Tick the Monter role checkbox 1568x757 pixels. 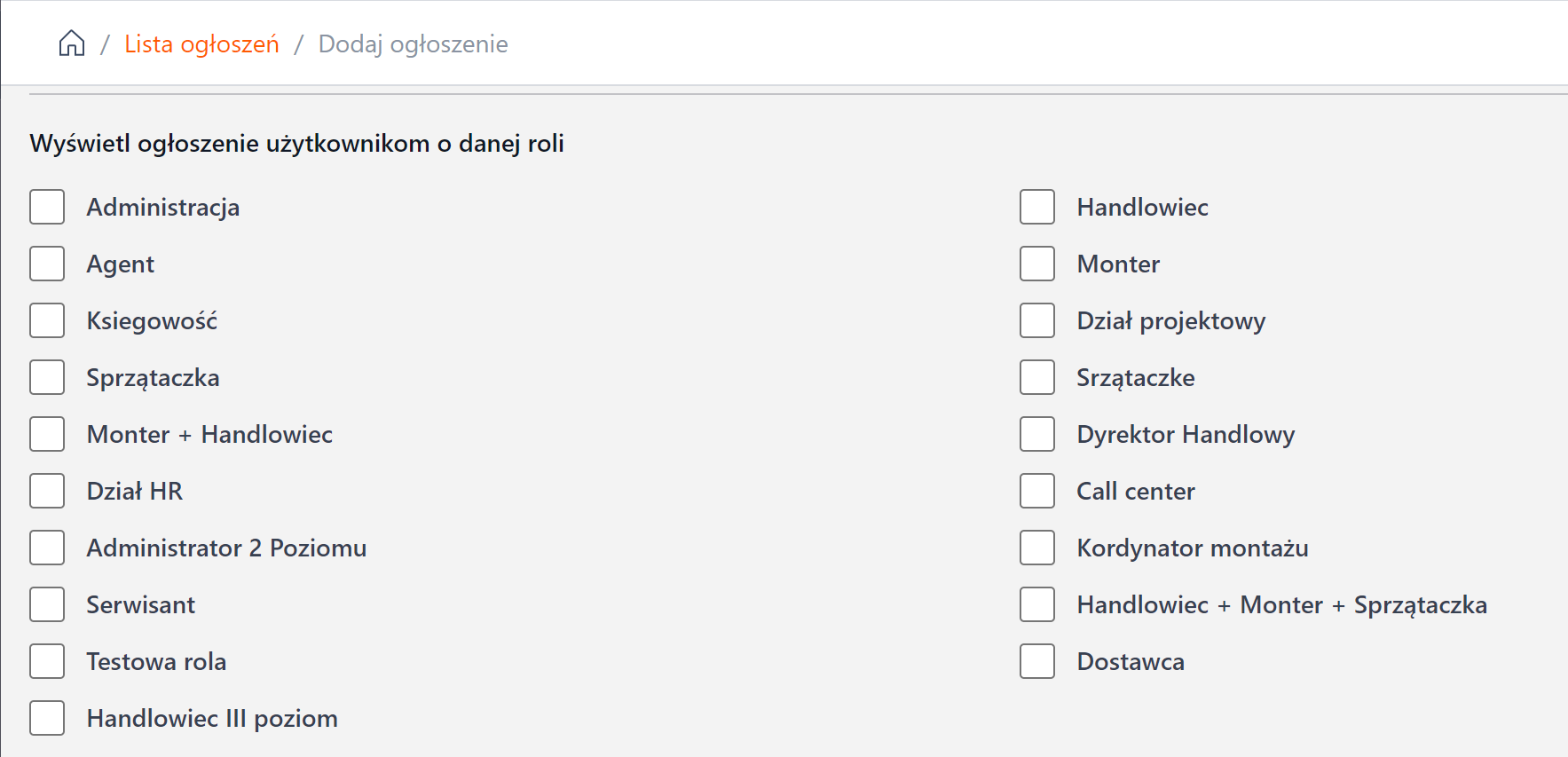1037,264
